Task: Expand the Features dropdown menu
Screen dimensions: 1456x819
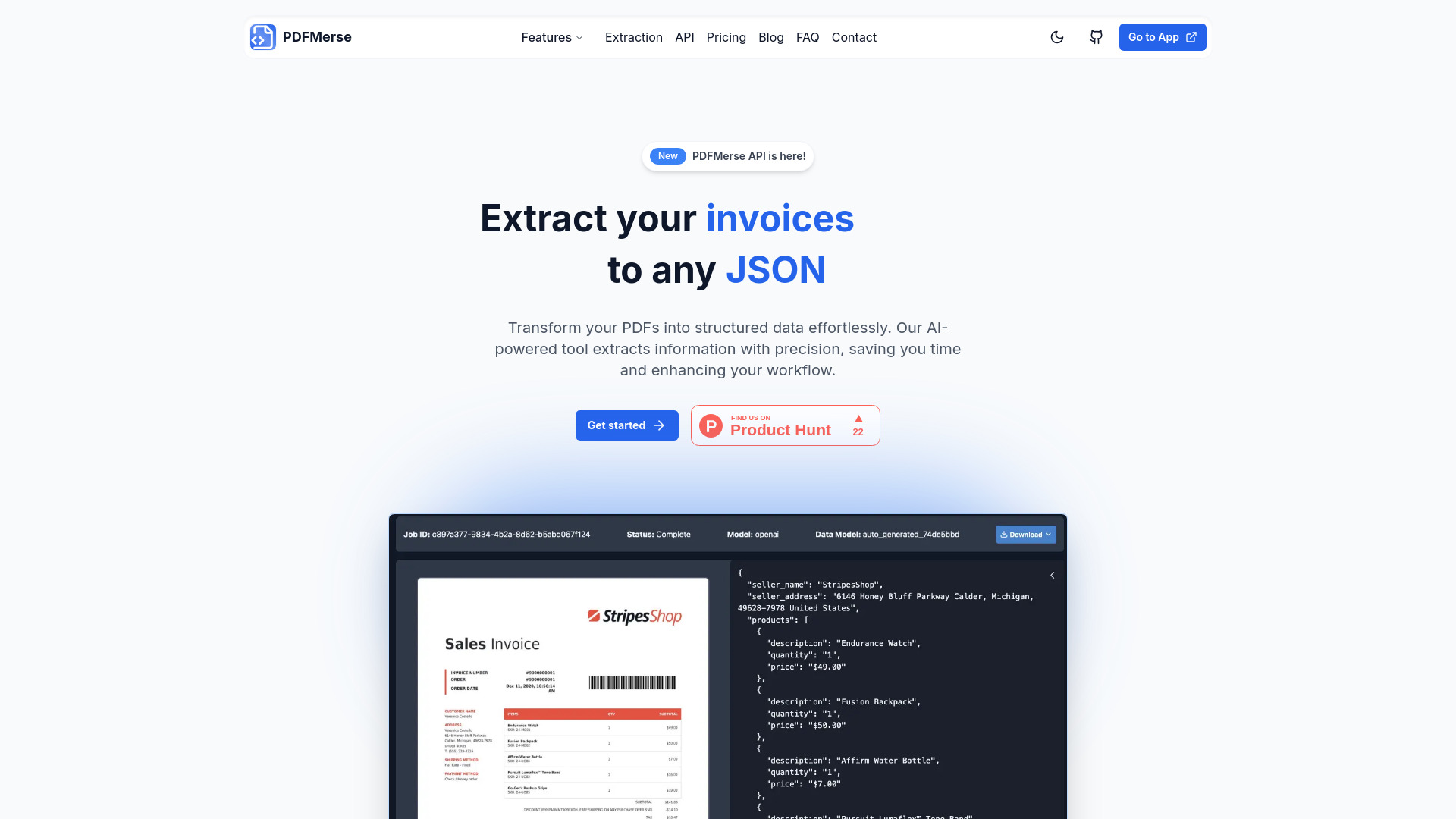Action: [551, 37]
